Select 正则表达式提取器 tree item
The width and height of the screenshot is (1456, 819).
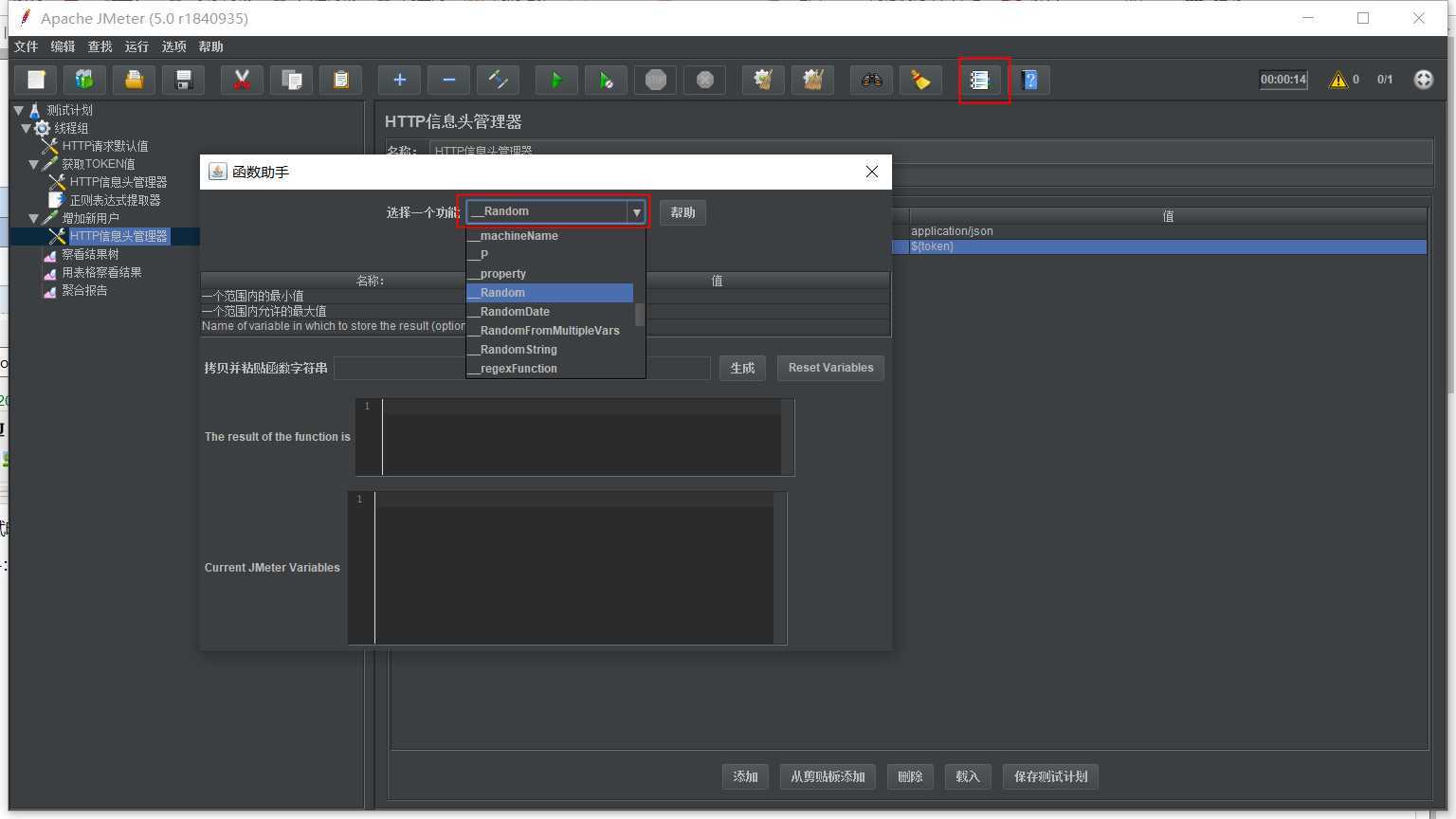point(115,200)
